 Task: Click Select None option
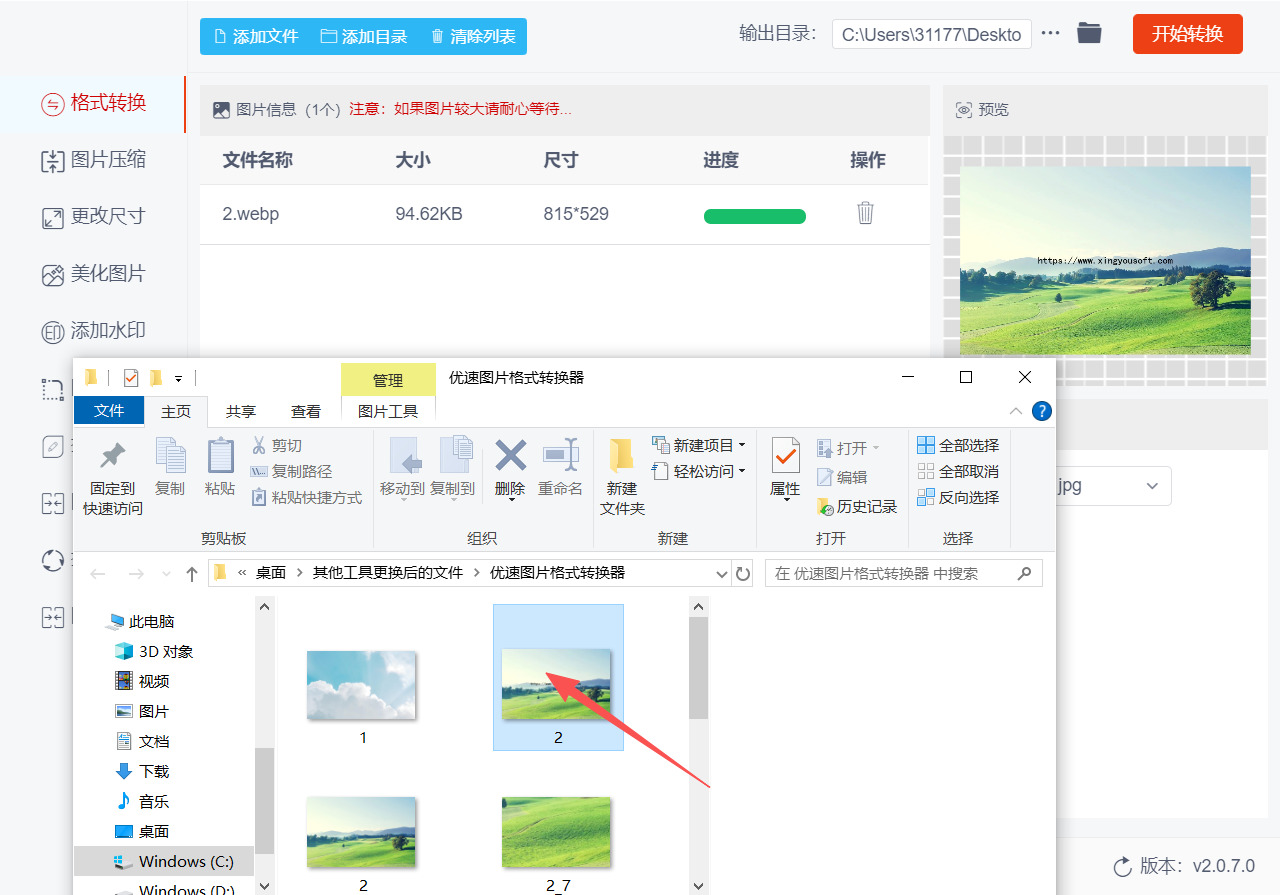coord(958,471)
